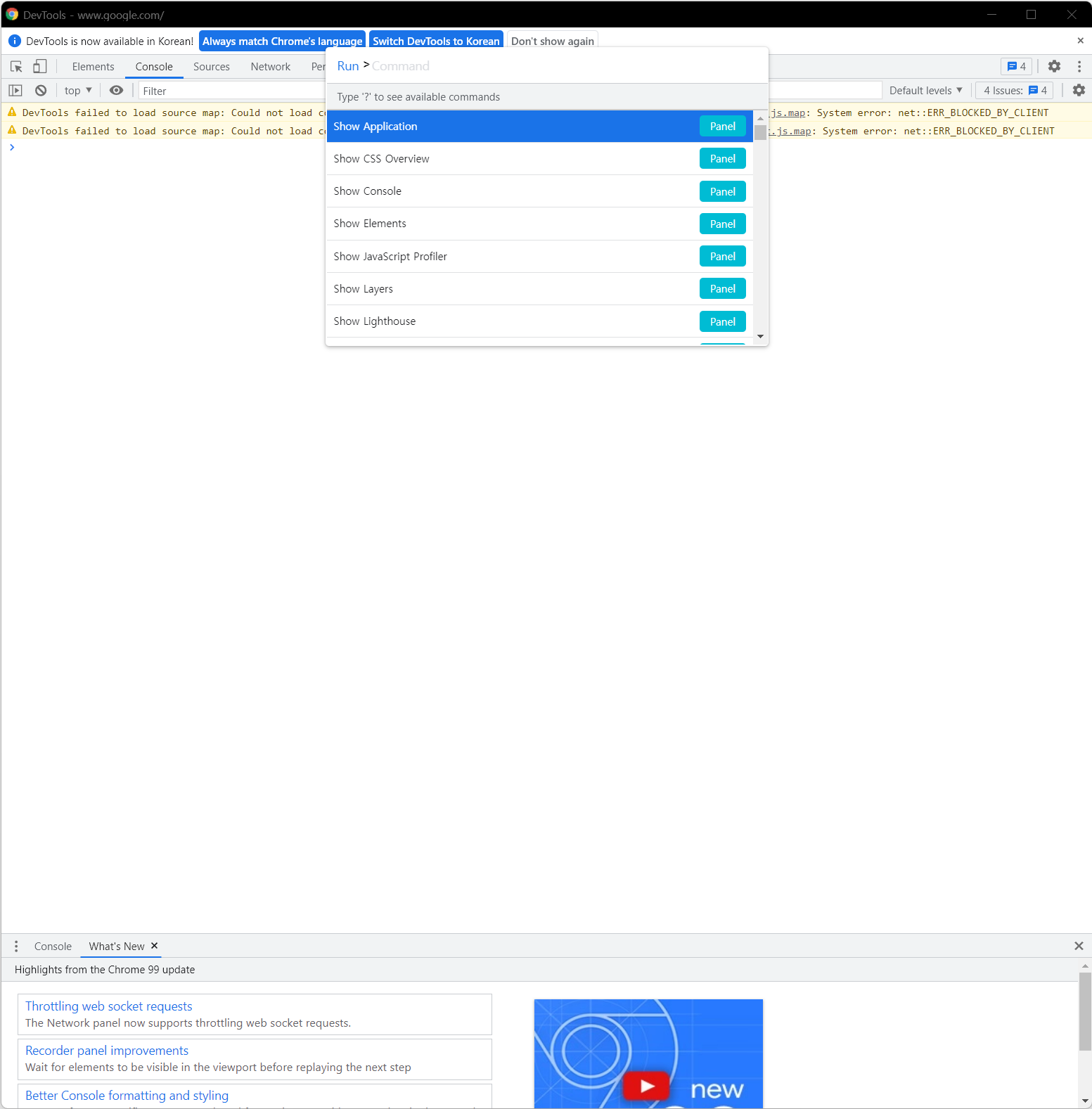Switch to the Console tab
This screenshot has width=1092, height=1109.
pos(154,67)
